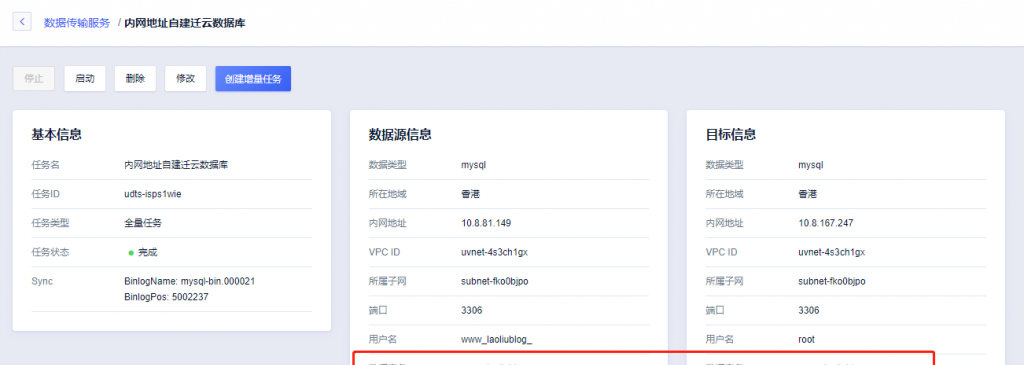
Task: Select the 数据源信息 card heading
Action: click(x=400, y=135)
